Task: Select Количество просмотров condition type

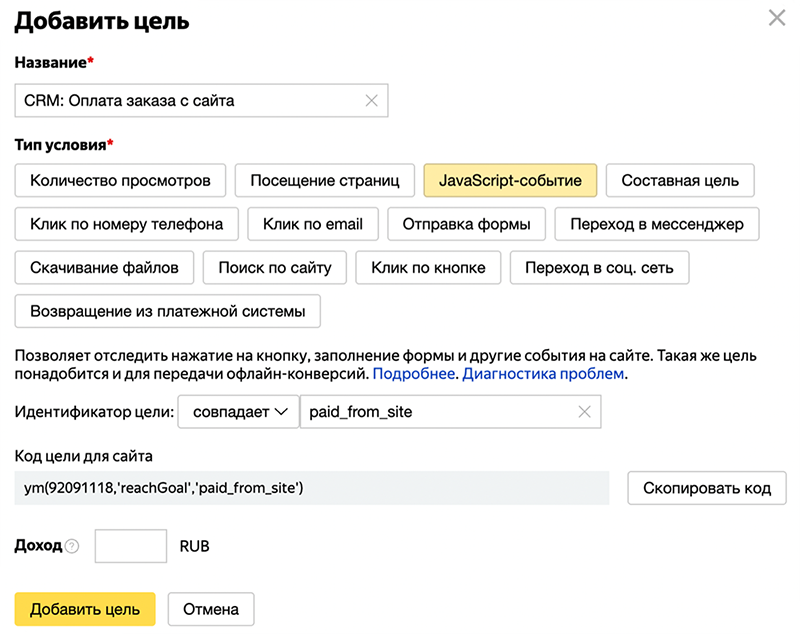Action: (x=121, y=181)
